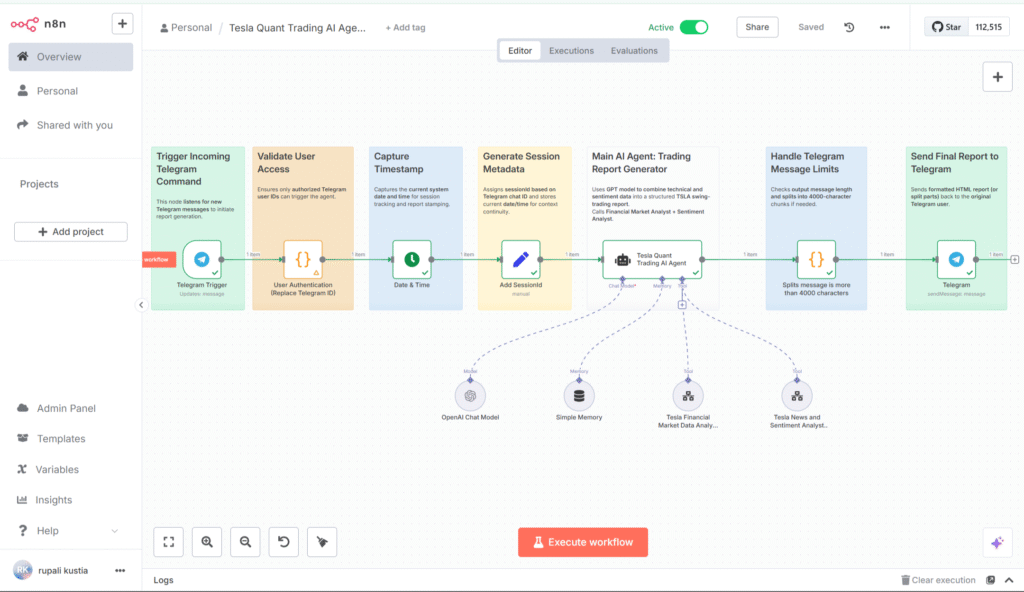1024x592 pixels.
Task: Click the Projects heading in the sidebar
Action: (x=39, y=184)
